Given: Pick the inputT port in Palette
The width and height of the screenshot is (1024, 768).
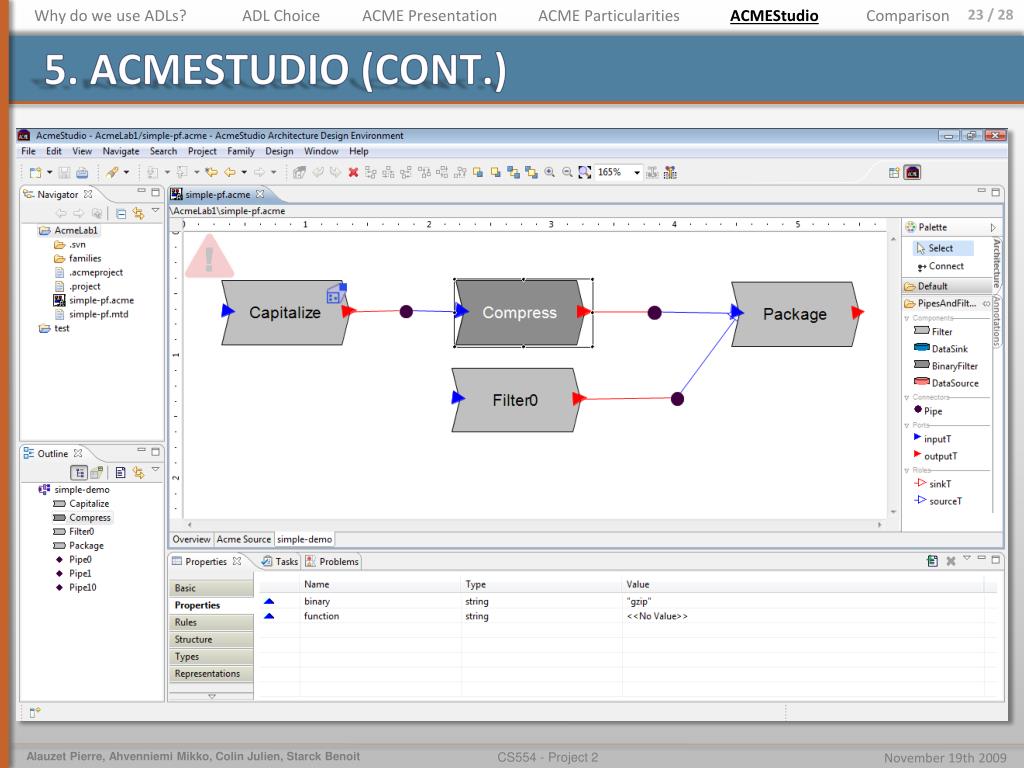Looking at the screenshot, I should [932, 439].
